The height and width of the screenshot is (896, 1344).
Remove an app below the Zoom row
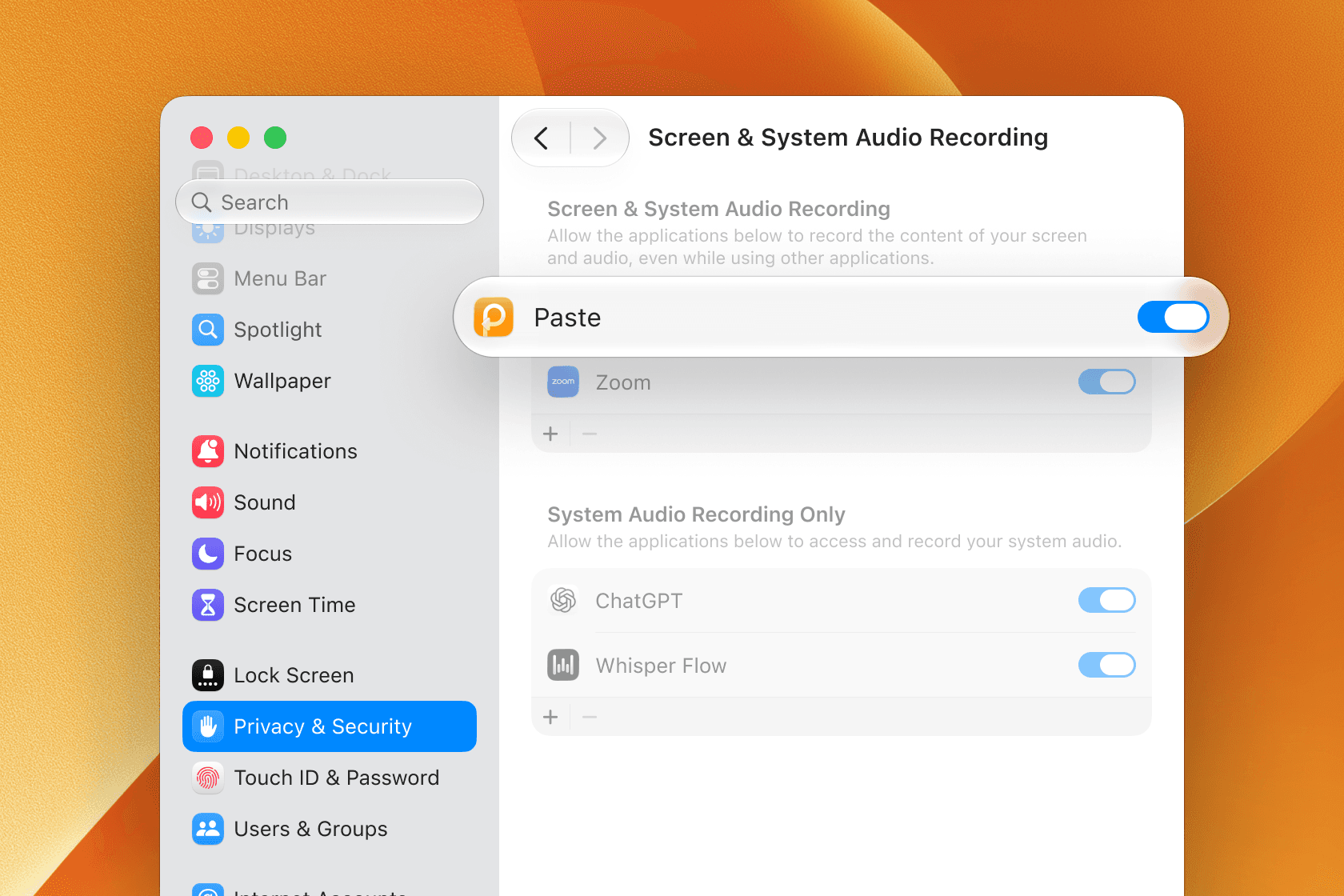tap(590, 434)
